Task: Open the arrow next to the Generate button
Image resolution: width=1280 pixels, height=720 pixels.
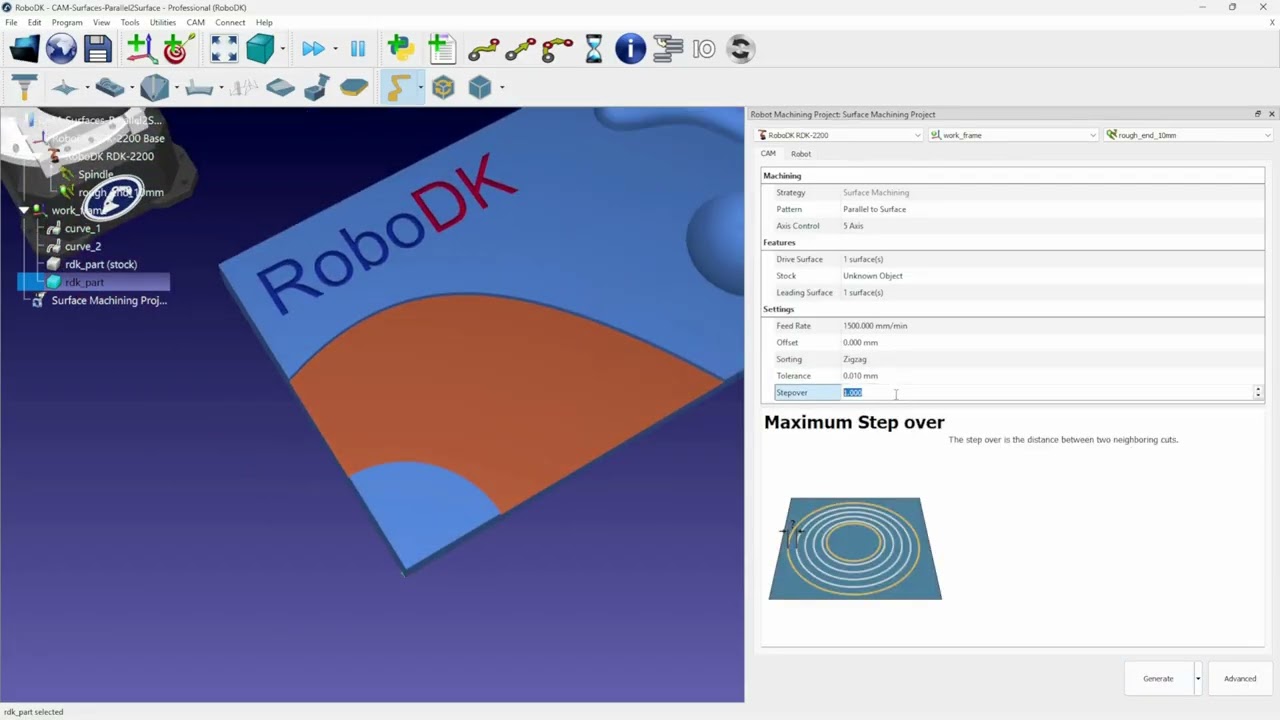Action: coord(1197,679)
